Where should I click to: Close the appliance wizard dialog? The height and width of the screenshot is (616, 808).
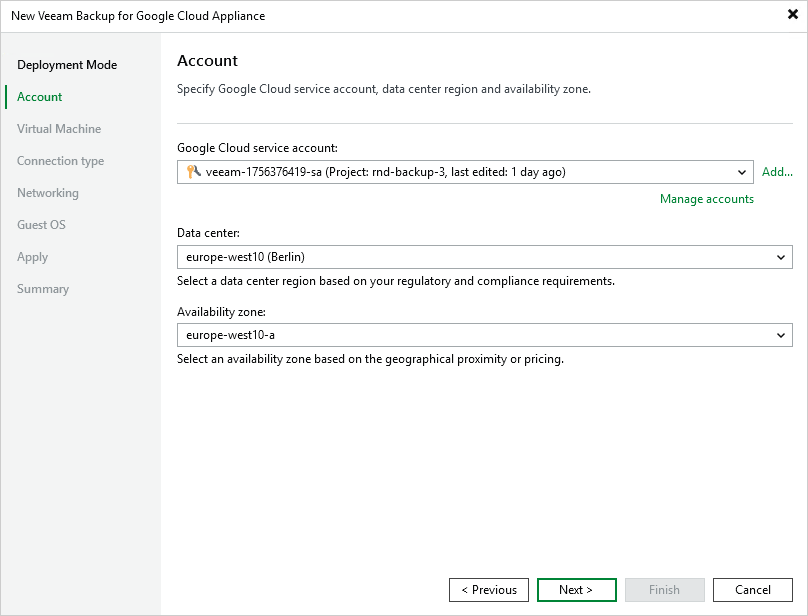click(793, 14)
